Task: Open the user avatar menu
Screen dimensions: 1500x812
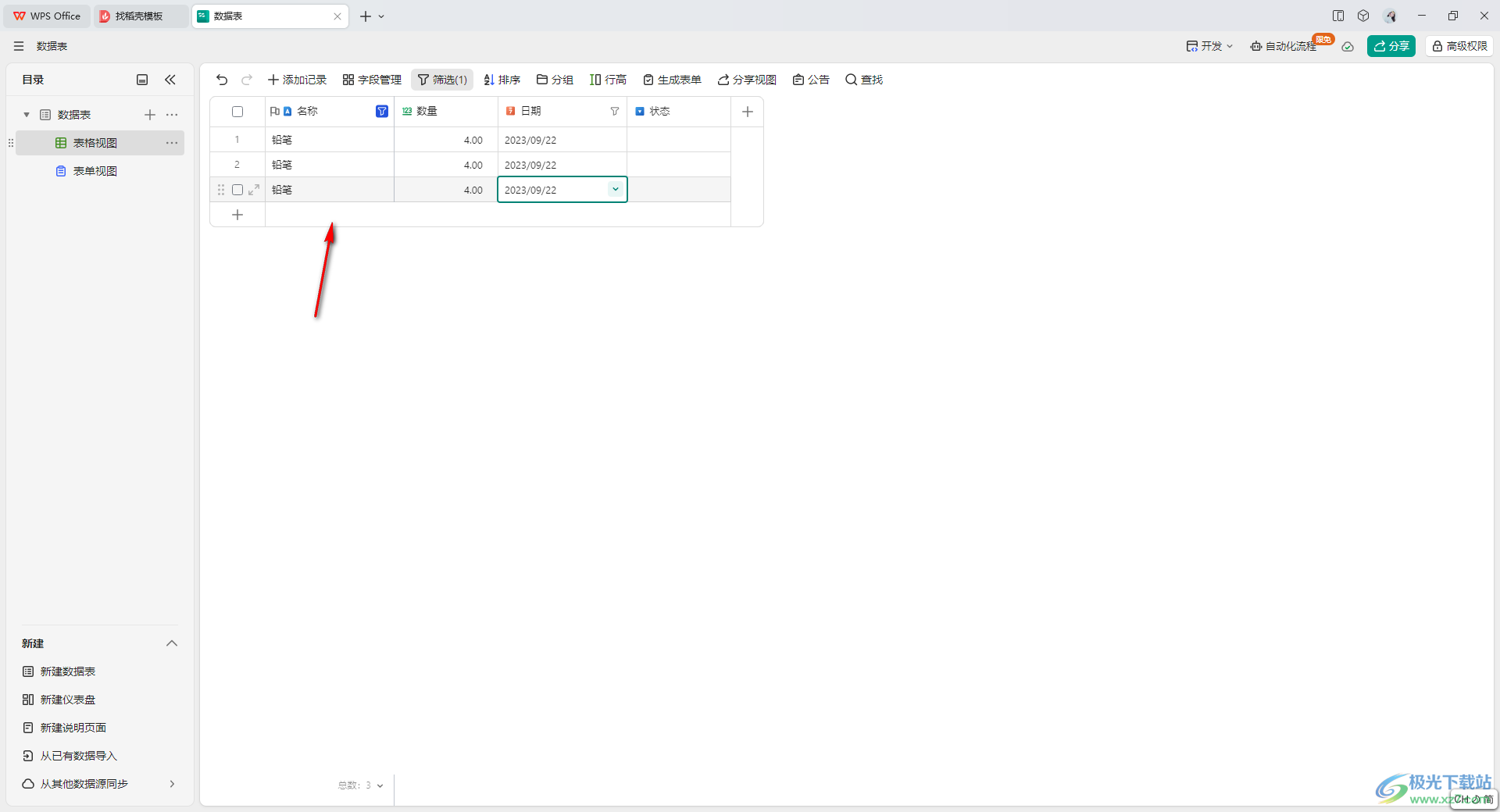Action: (1390, 16)
